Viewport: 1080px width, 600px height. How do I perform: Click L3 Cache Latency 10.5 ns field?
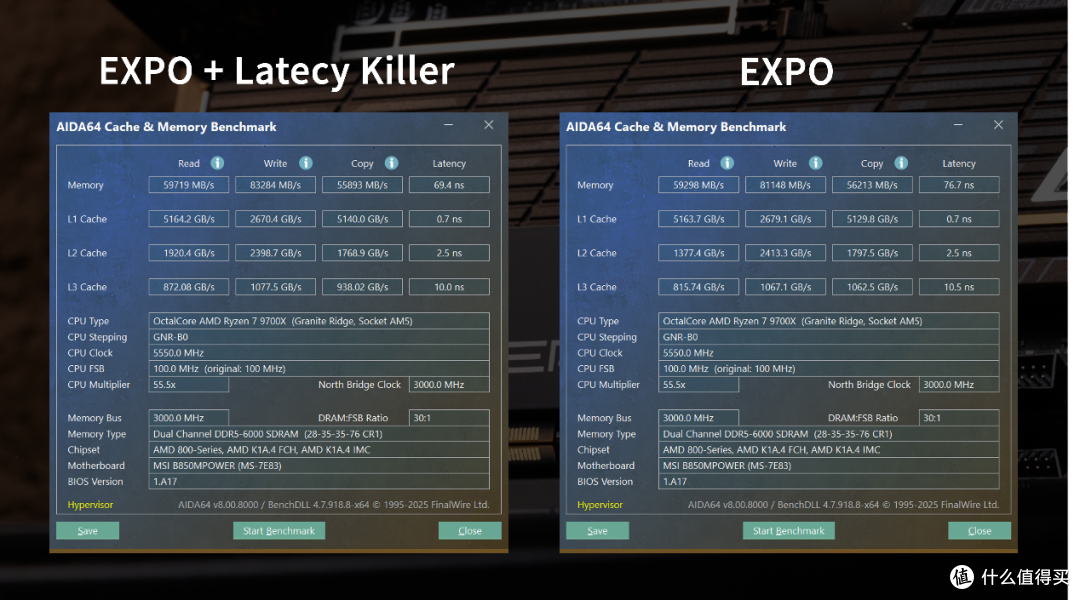[x=959, y=287]
